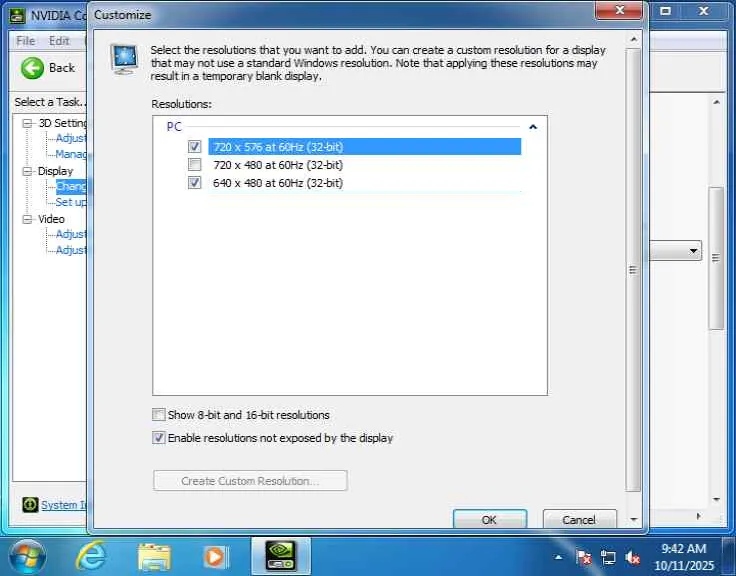Launch Internet Explorer from the taskbar

tap(91, 557)
